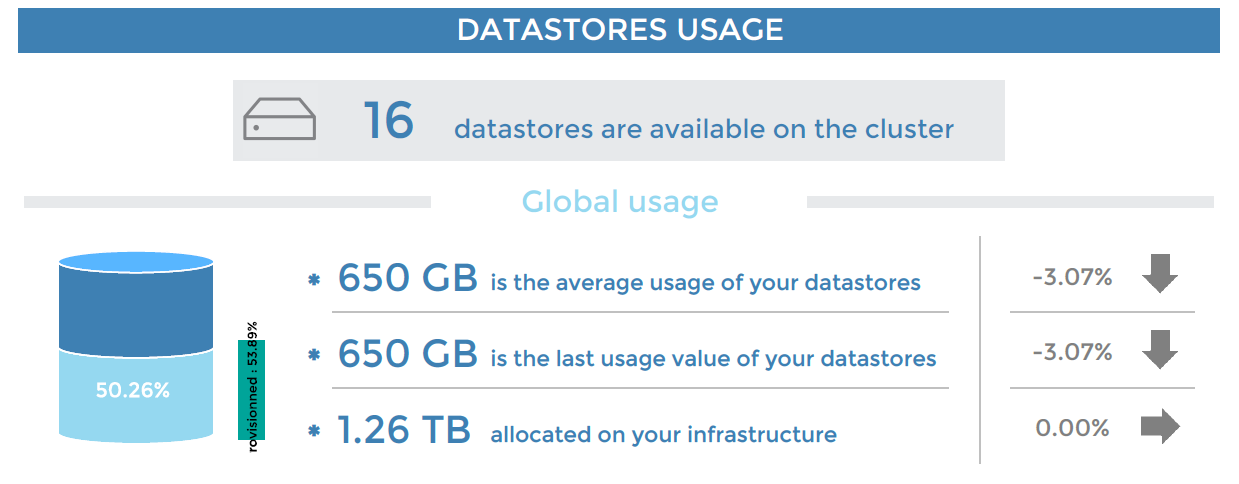Click the allocated right arrow icon
This screenshot has height=484, width=1239.
(x=1160, y=428)
